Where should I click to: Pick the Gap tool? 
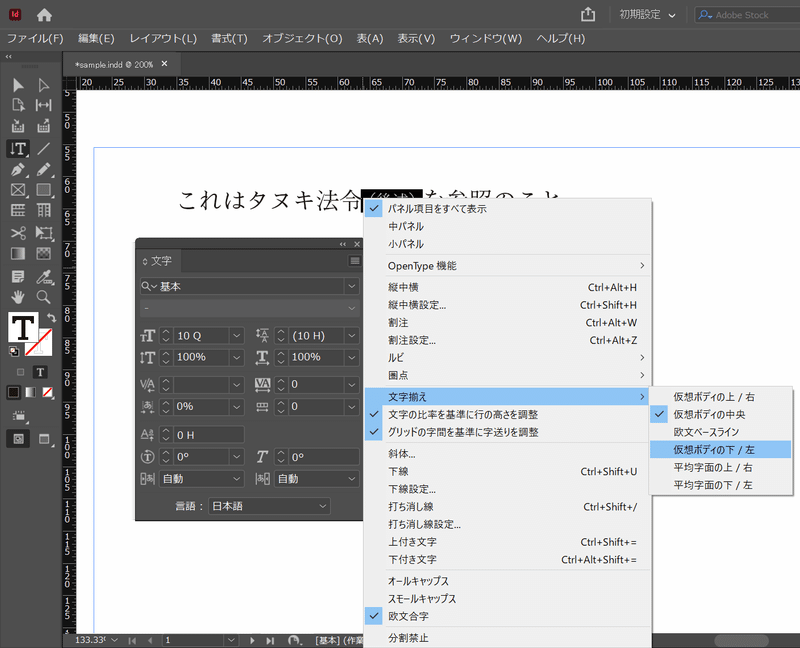43,106
